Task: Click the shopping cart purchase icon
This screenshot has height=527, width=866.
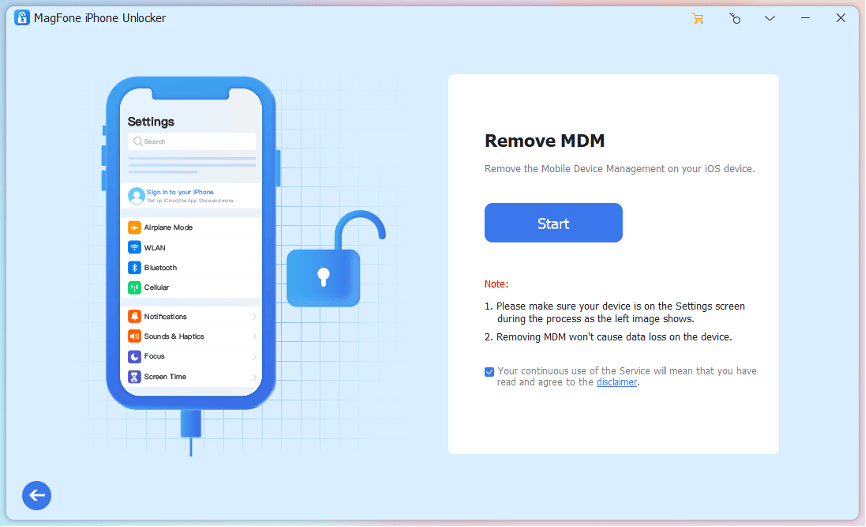Action: tap(698, 18)
